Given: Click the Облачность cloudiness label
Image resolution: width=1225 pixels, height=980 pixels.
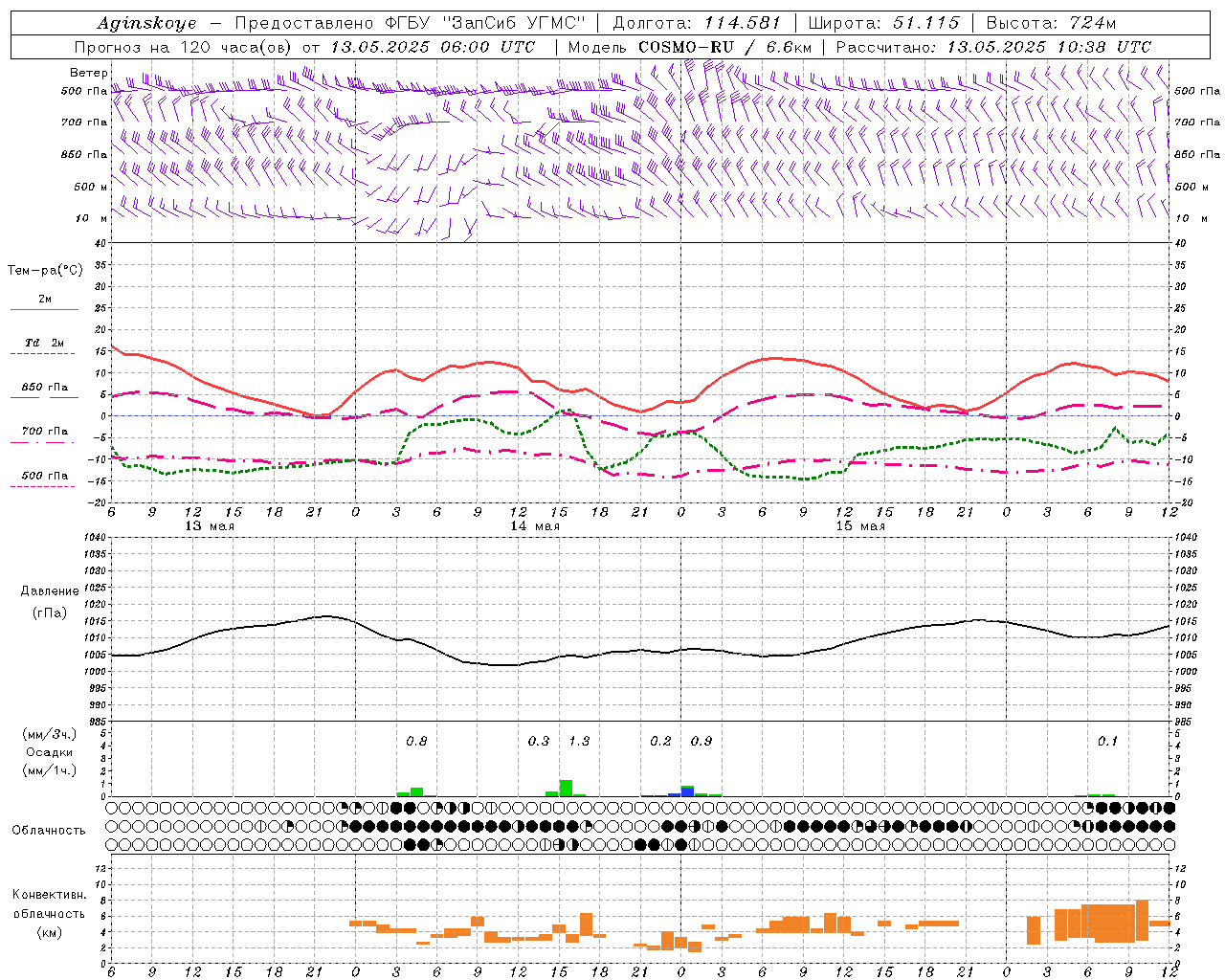Looking at the screenshot, I should pos(49,830).
